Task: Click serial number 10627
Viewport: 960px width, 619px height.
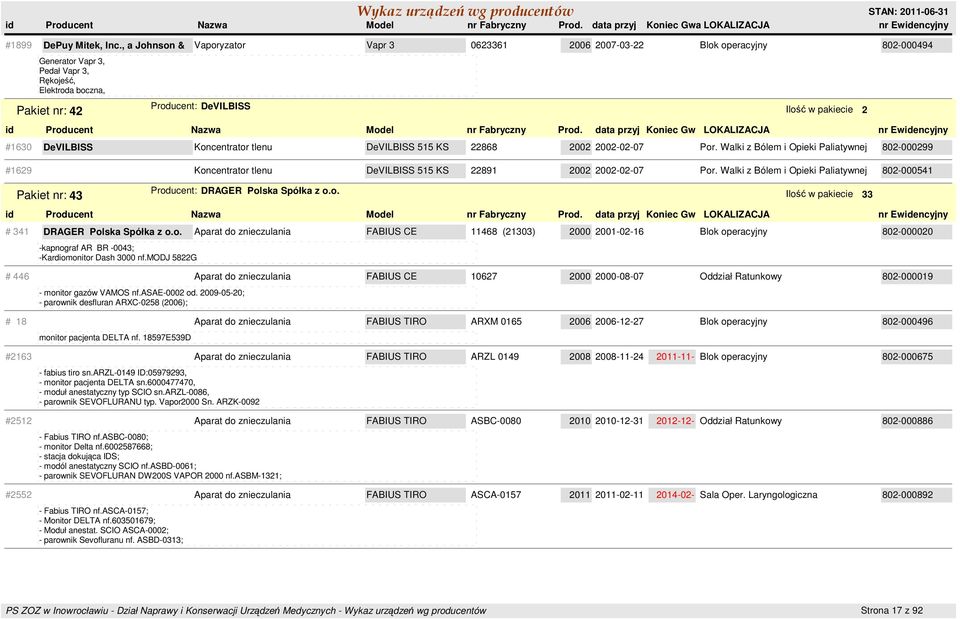Action: pos(484,277)
